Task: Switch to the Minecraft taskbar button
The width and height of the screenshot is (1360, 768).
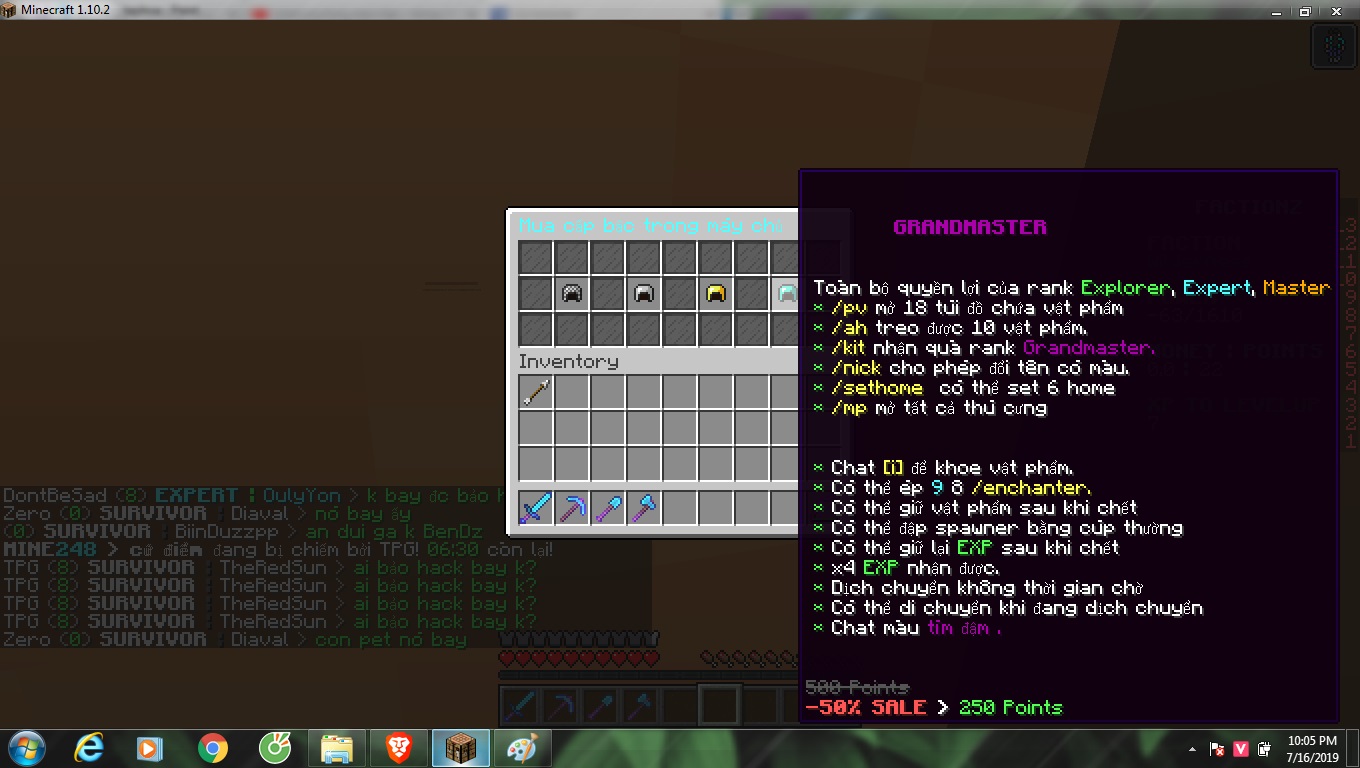Action: (460, 748)
